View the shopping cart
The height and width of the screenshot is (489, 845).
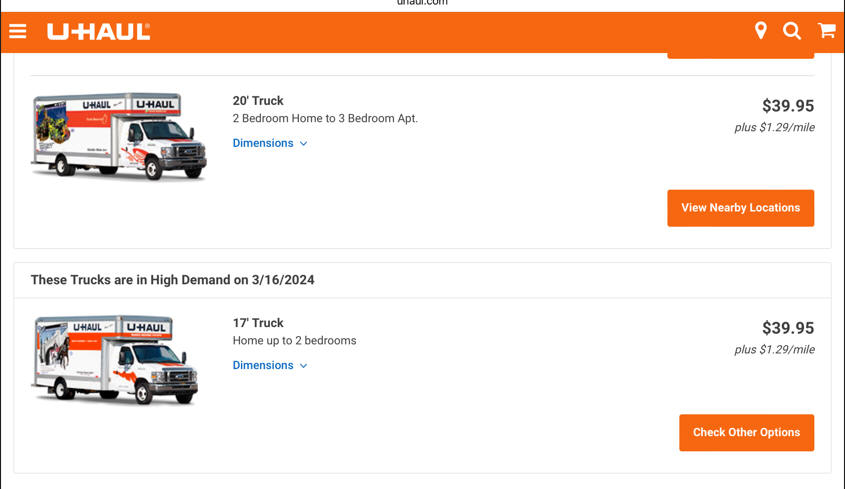(x=827, y=30)
